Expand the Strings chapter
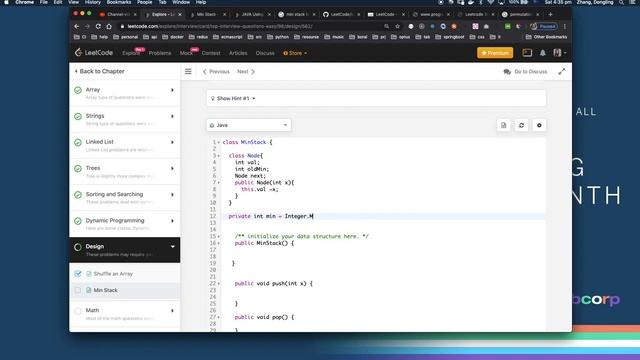Screen dimensions: 640x360 172,116
